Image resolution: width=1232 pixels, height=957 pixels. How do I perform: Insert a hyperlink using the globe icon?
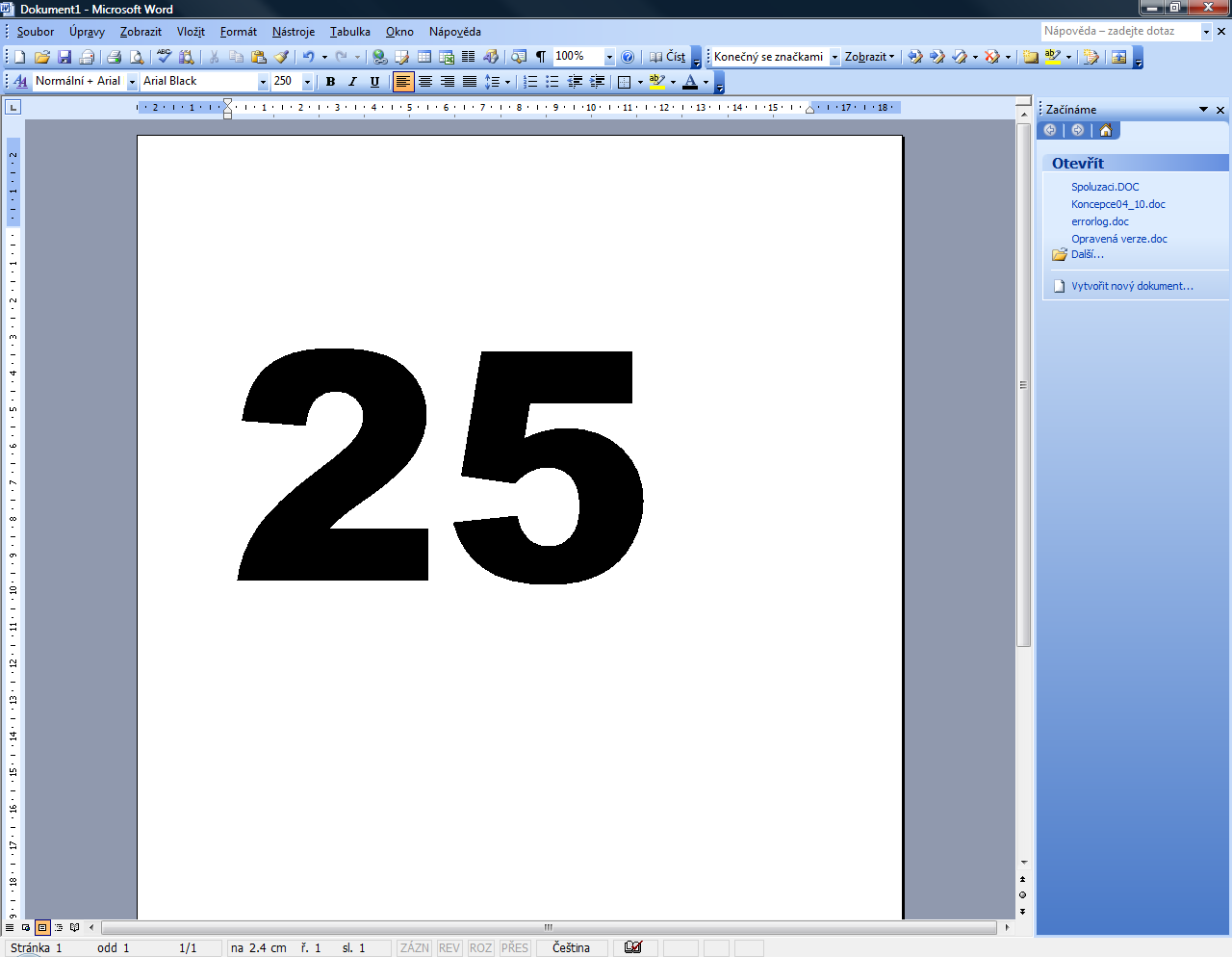[x=379, y=57]
